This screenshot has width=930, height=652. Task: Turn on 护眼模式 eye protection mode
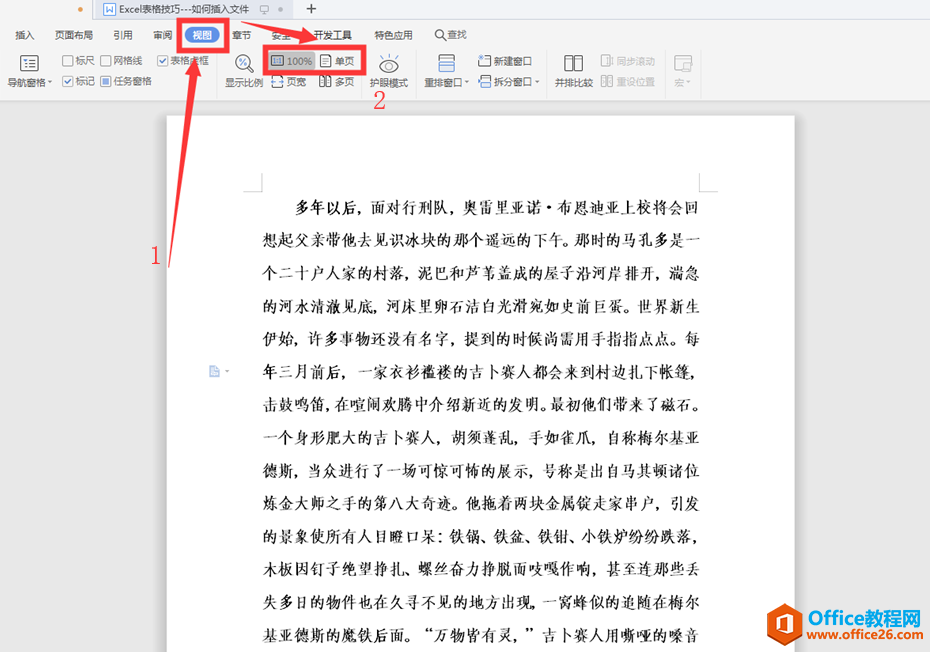coord(388,71)
